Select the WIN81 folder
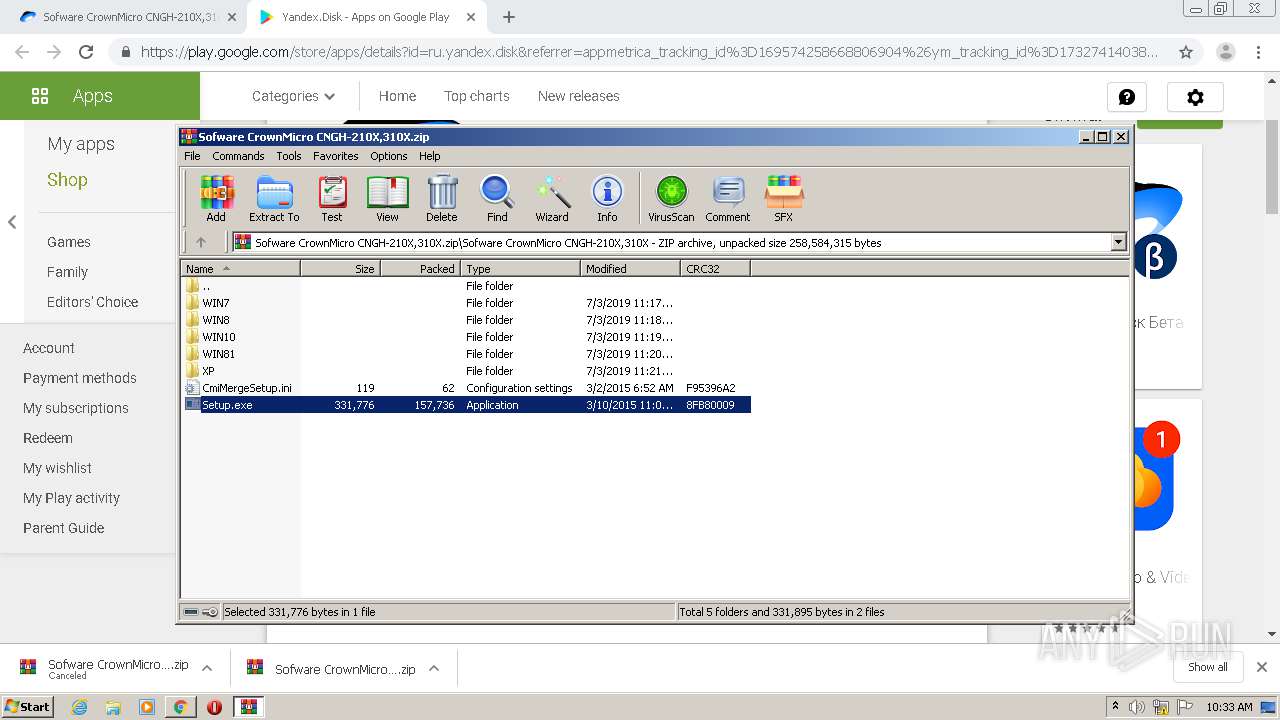This screenshot has width=1280, height=720. [x=466, y=354]
